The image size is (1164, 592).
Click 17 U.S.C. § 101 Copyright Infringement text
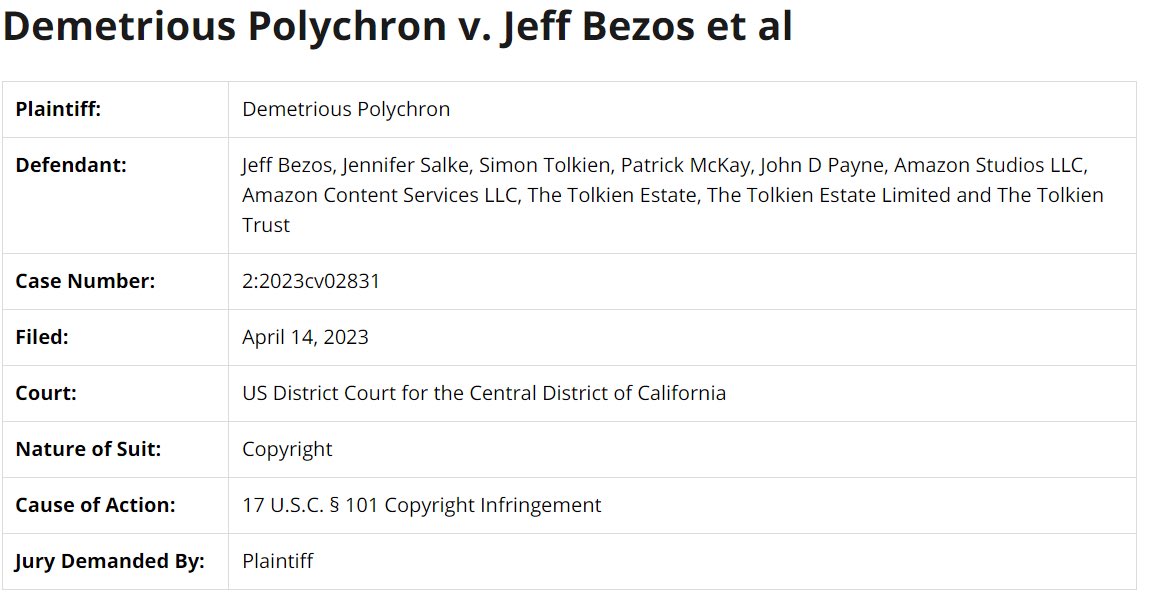click(421, 505)
